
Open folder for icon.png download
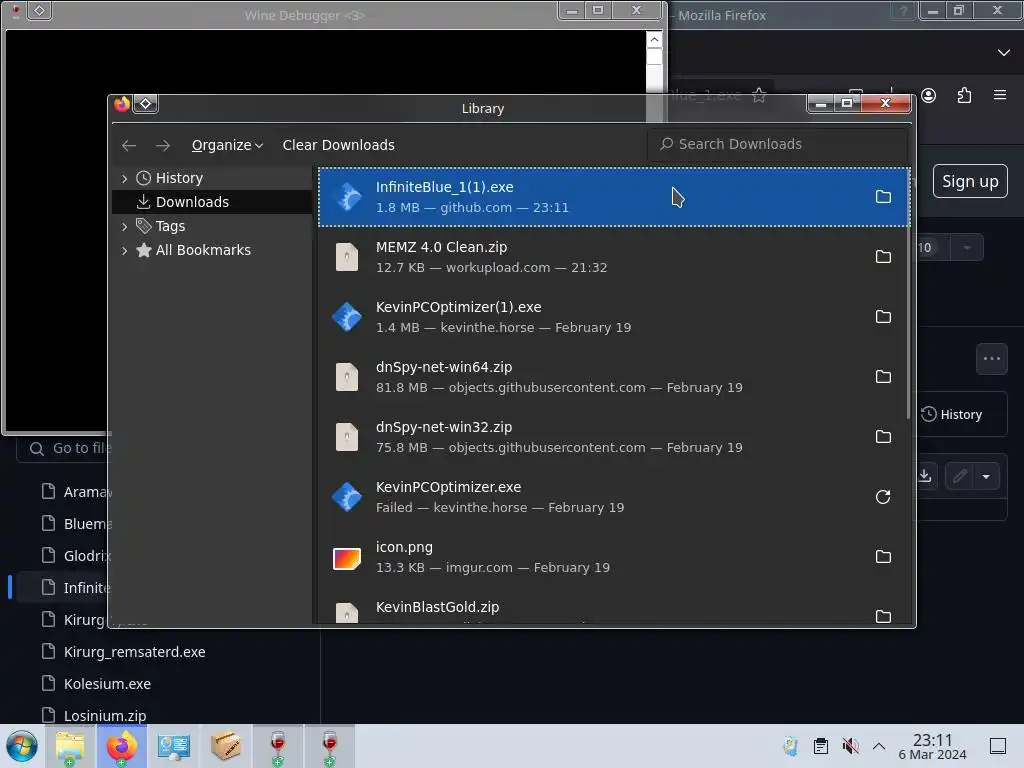click(x=883, y=557)
